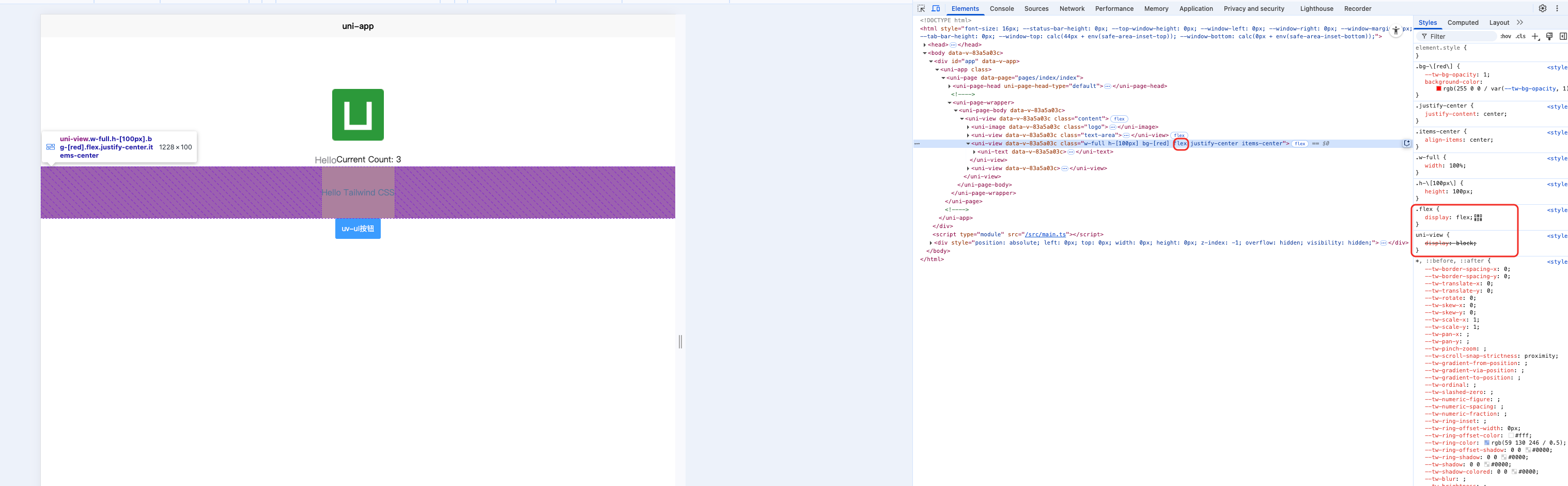Select the Computed pane tab

[1463, 23]
